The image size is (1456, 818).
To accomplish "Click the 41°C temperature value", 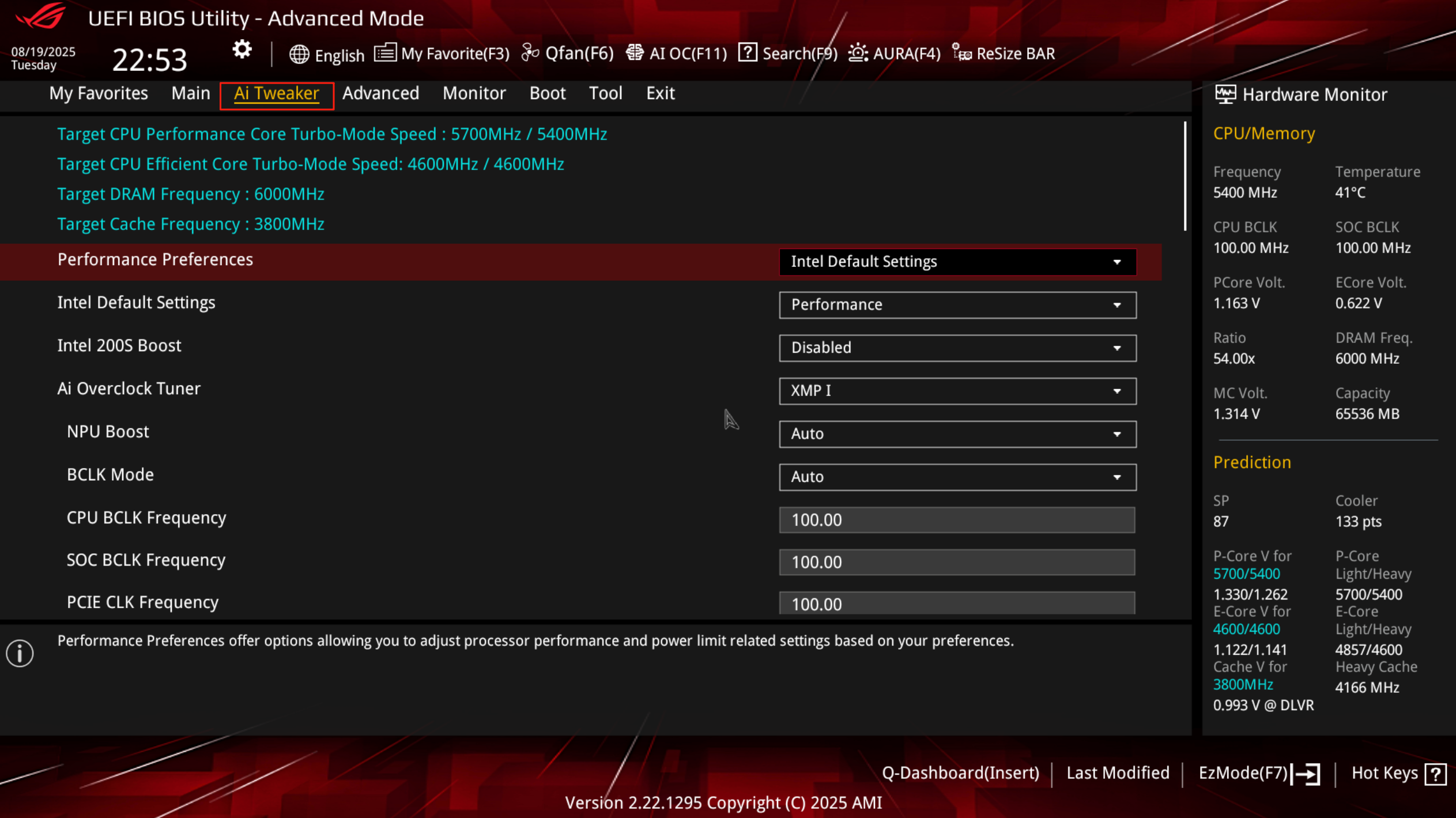I will [x=1351, y=193].
